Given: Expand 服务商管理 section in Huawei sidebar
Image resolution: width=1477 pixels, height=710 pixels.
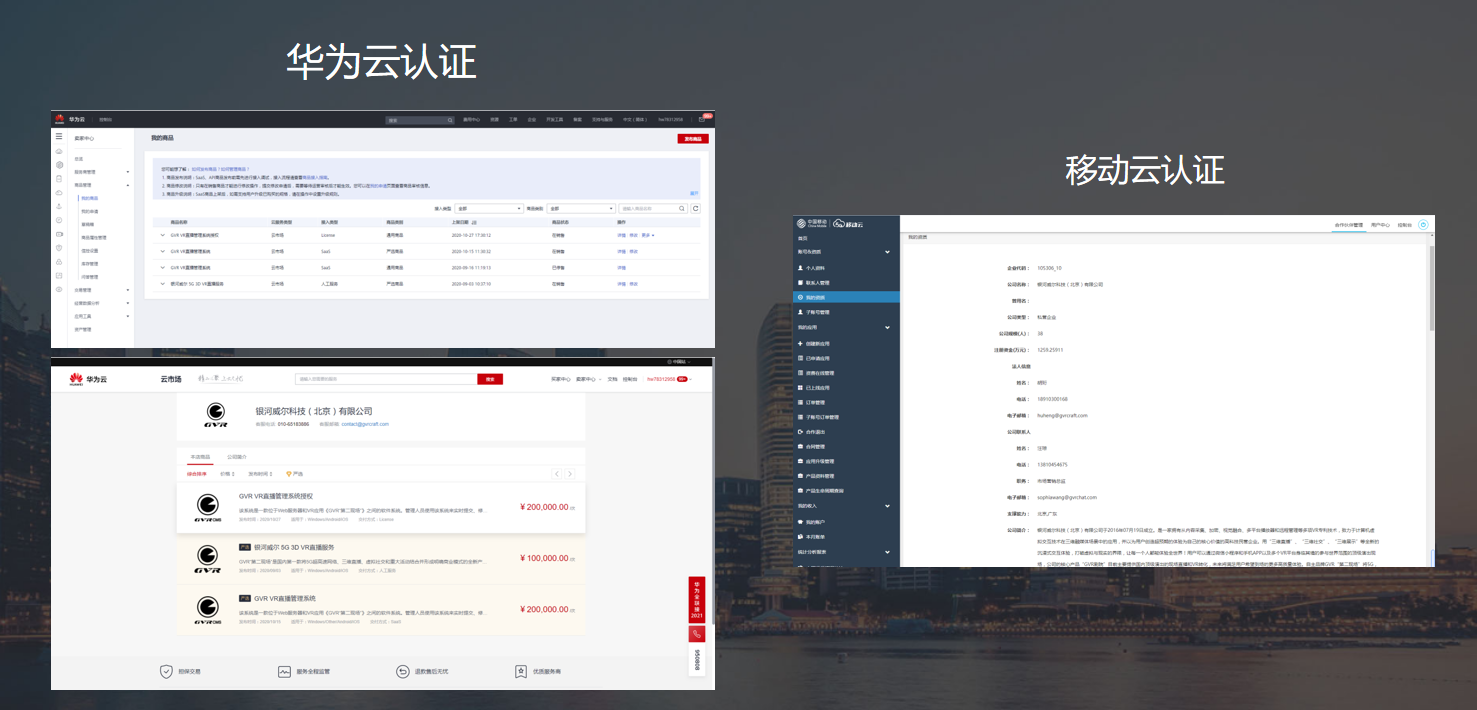Looking at the screenshot, I should [128, 172].
